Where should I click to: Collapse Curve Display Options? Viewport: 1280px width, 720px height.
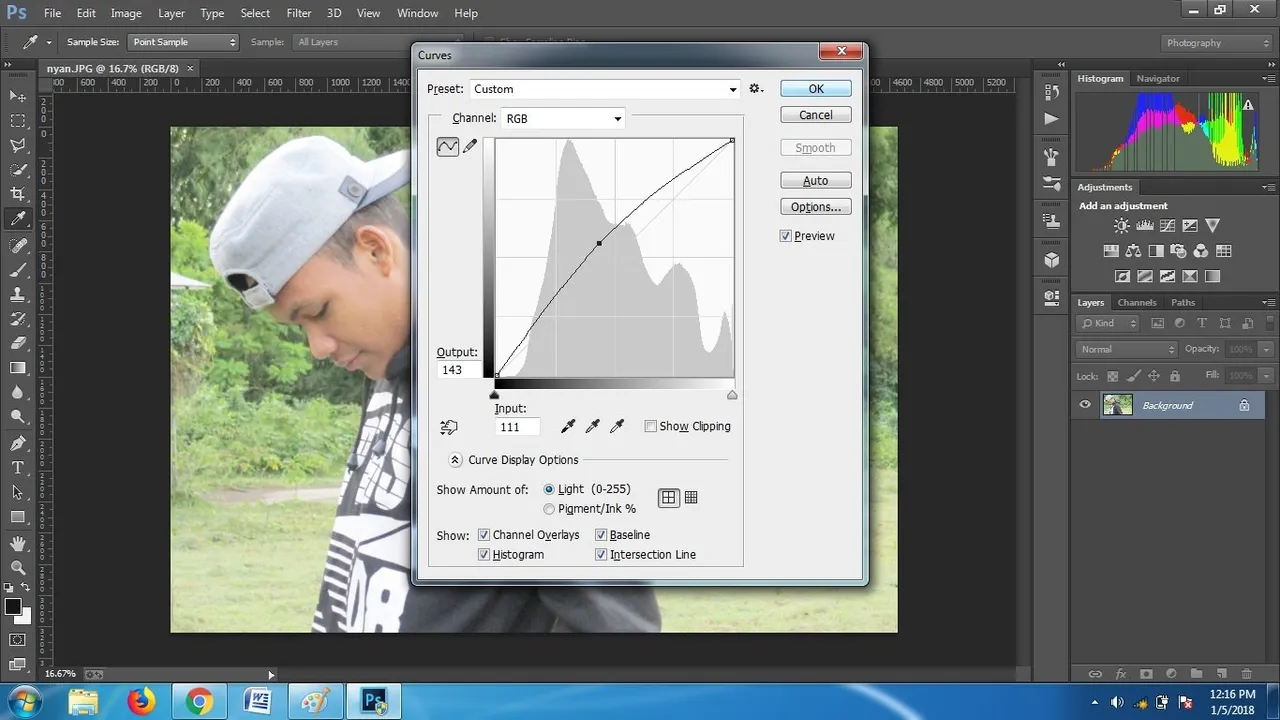455,460
